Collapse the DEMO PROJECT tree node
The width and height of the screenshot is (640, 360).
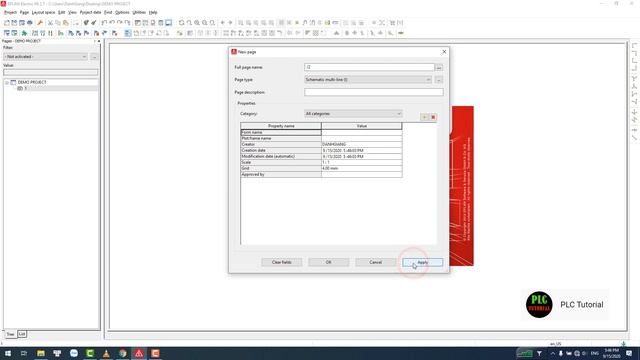click(7, 82)
